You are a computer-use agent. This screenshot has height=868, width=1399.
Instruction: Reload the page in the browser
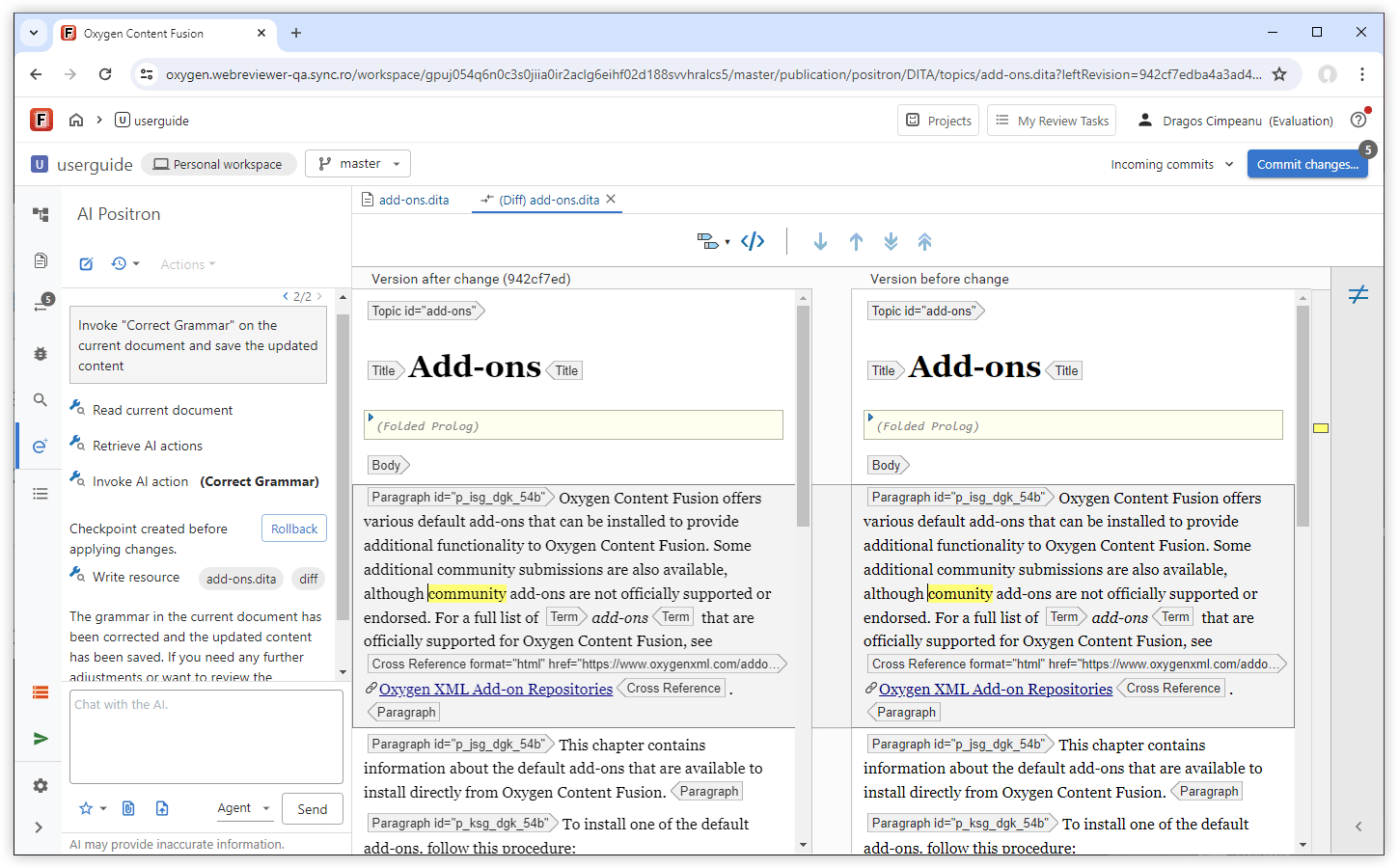point(105,74)
